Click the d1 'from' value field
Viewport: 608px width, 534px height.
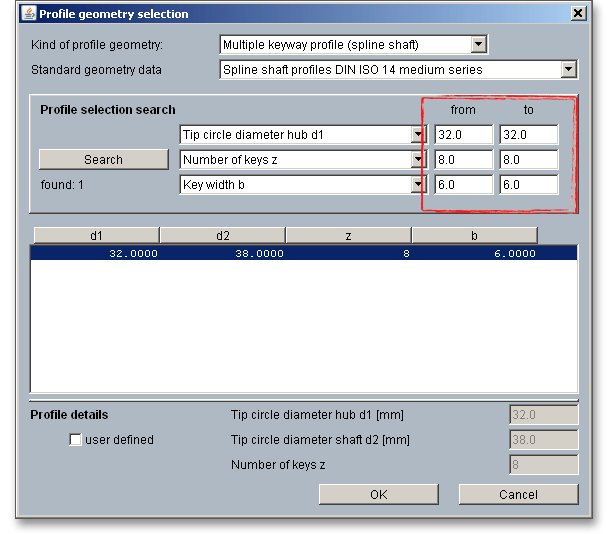click(x=463, y=135)
